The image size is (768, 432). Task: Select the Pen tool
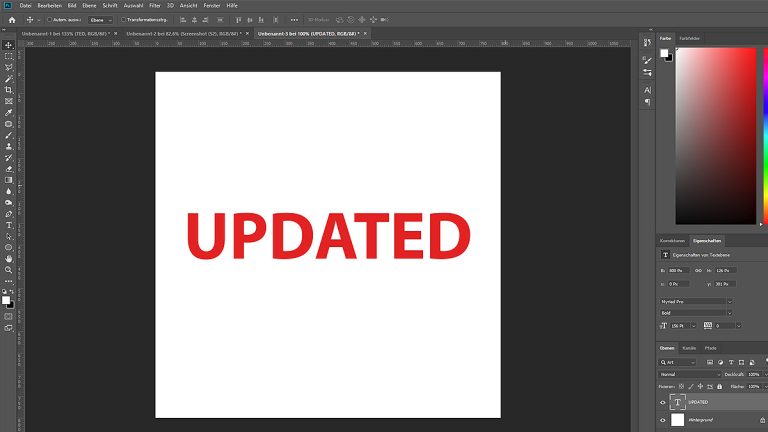click(8, 214)
